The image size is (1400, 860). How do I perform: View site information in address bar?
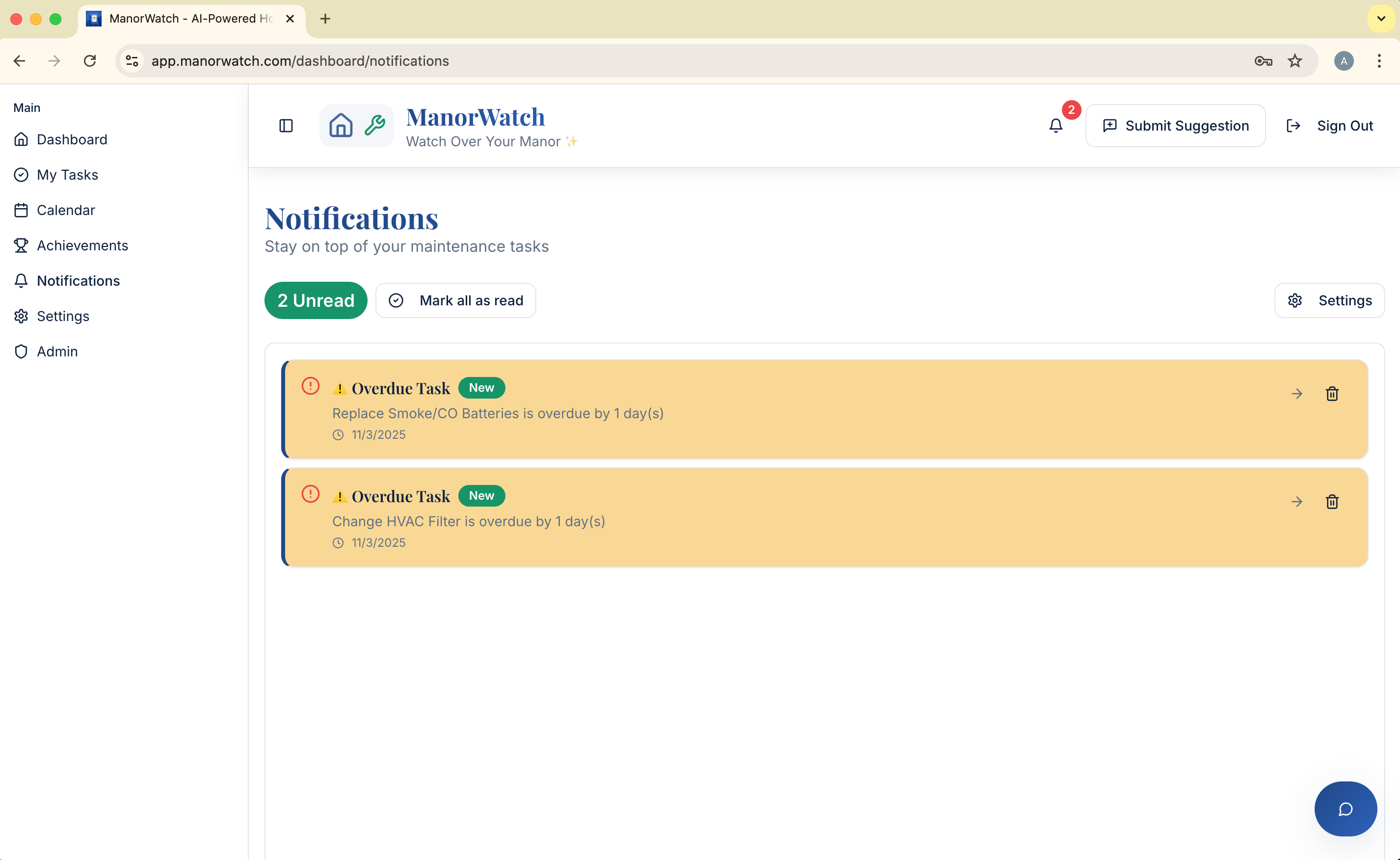click(132, 61)
